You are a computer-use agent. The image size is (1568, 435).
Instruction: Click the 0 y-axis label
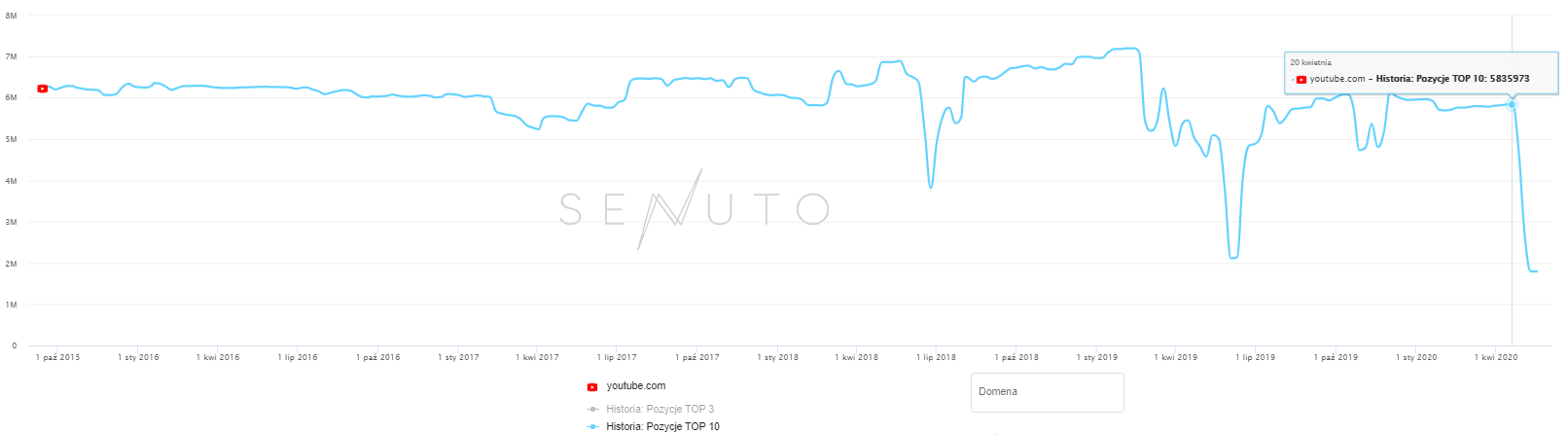point(14,345)
